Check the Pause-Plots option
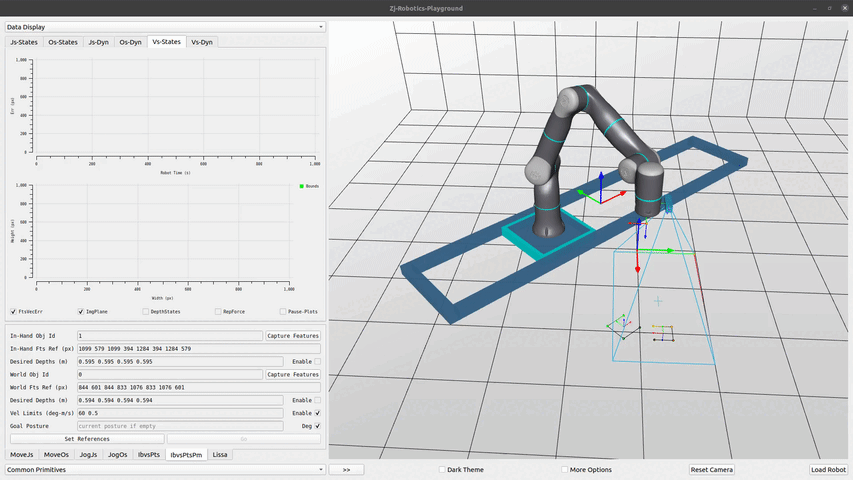The height and width of the screenshot is (480, 853). [282, 311]
